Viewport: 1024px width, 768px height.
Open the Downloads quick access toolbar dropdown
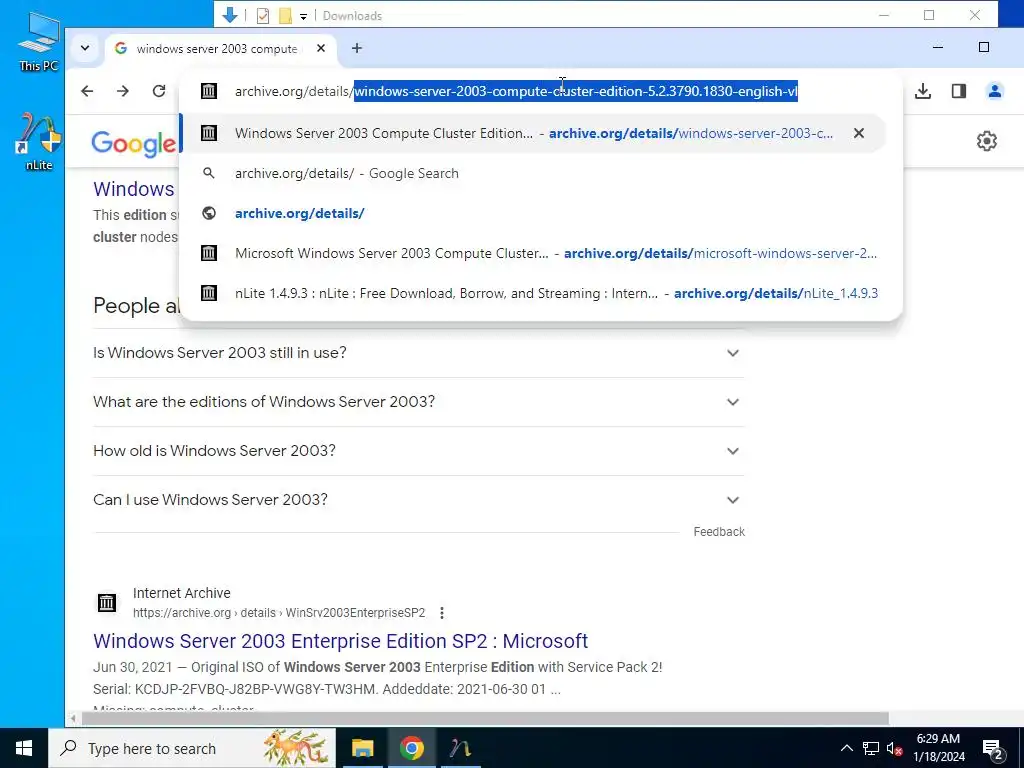[303, 16]
